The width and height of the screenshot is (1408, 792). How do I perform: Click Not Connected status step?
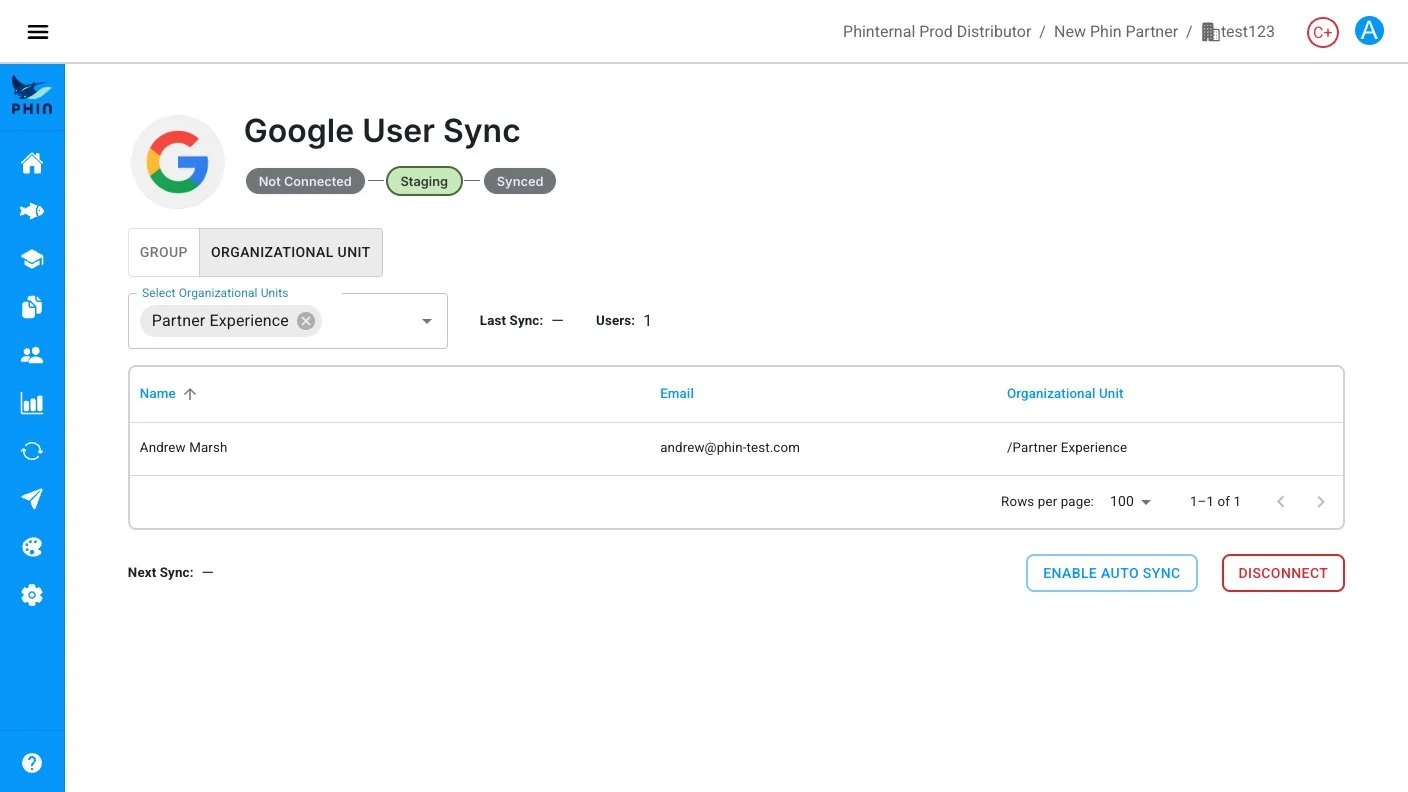click(305, 181)
